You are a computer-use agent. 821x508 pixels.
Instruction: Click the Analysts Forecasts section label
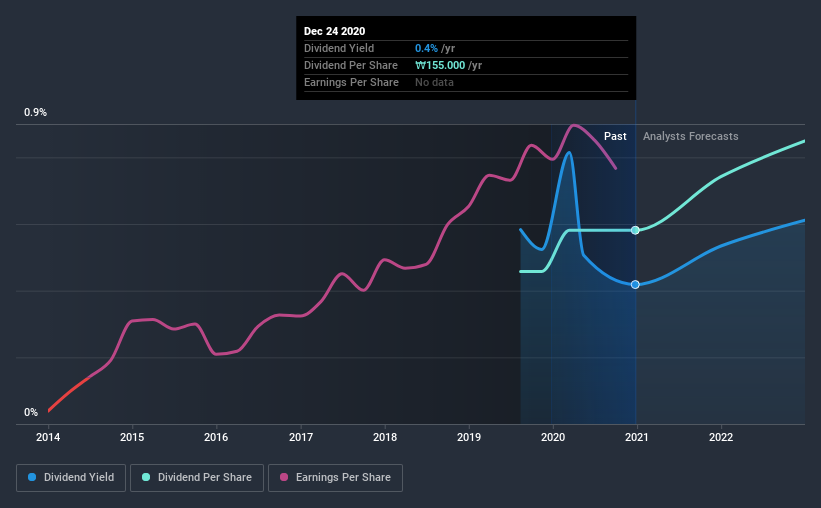691,136
